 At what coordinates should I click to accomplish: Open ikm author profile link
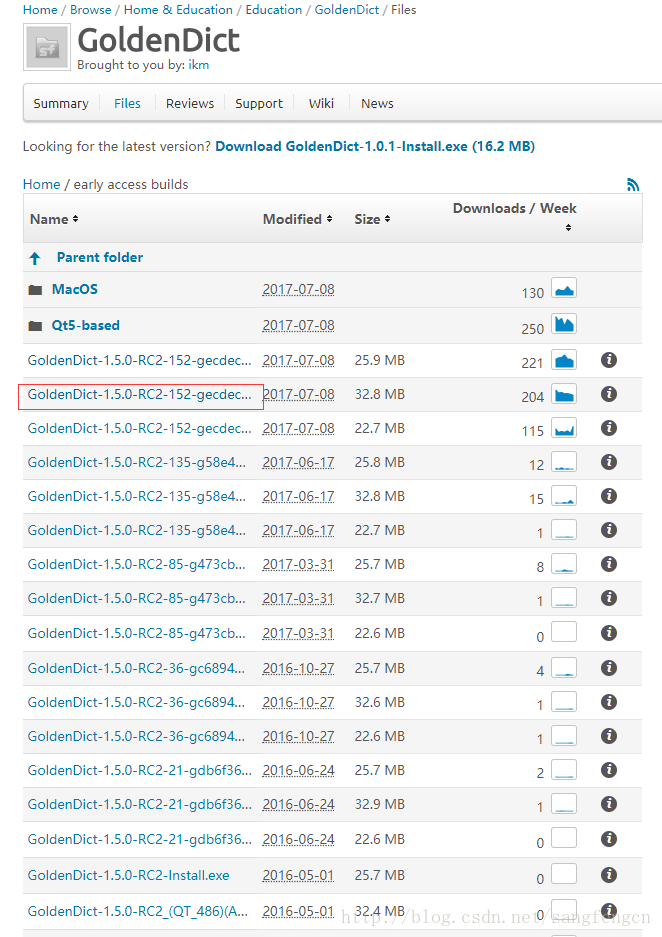(199, 65)
